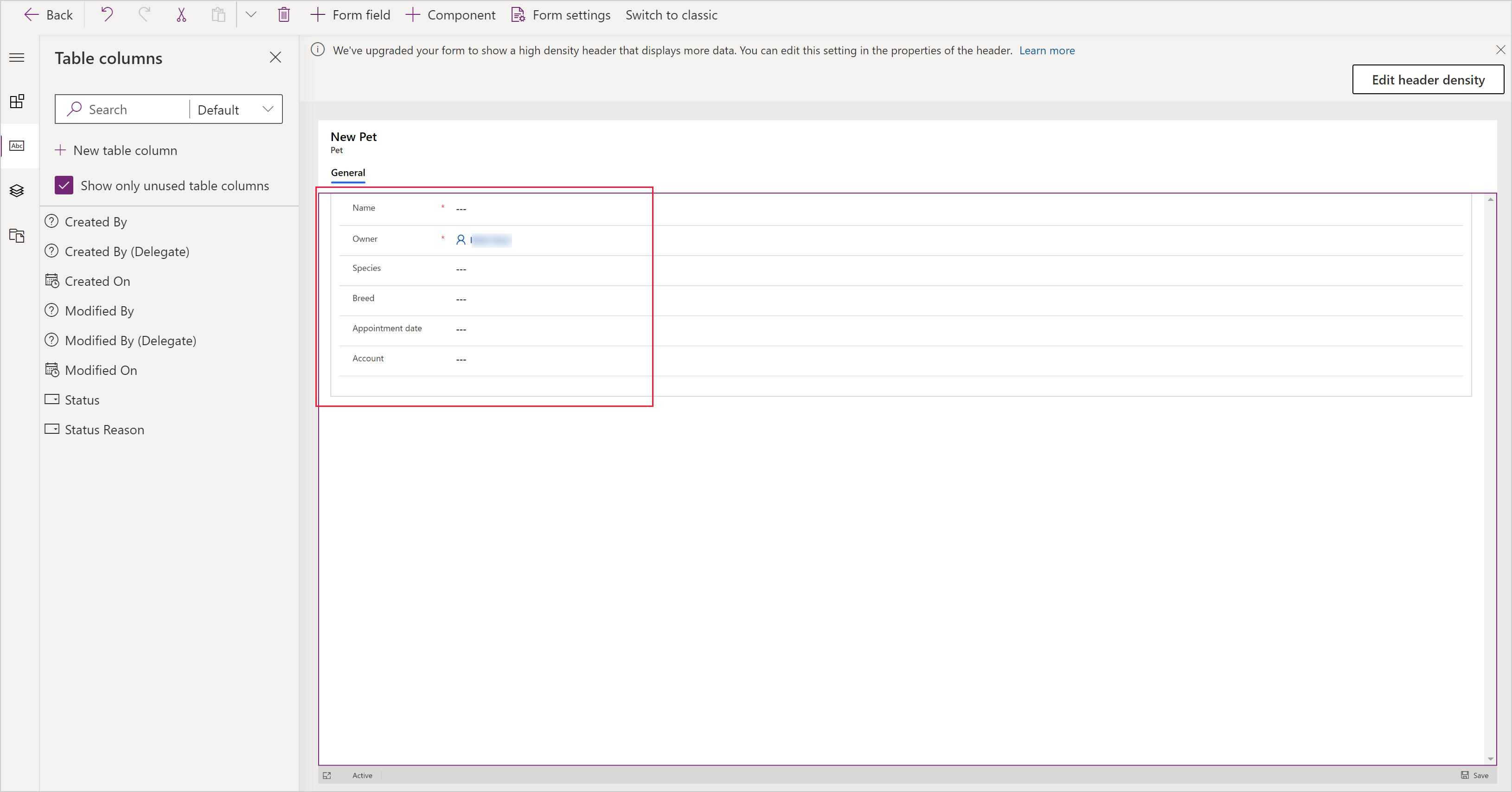Screen dimensions: 1512x792
Task: Open the overflow chevron menu
Action: pyautogui.click(x=251, y=15)
